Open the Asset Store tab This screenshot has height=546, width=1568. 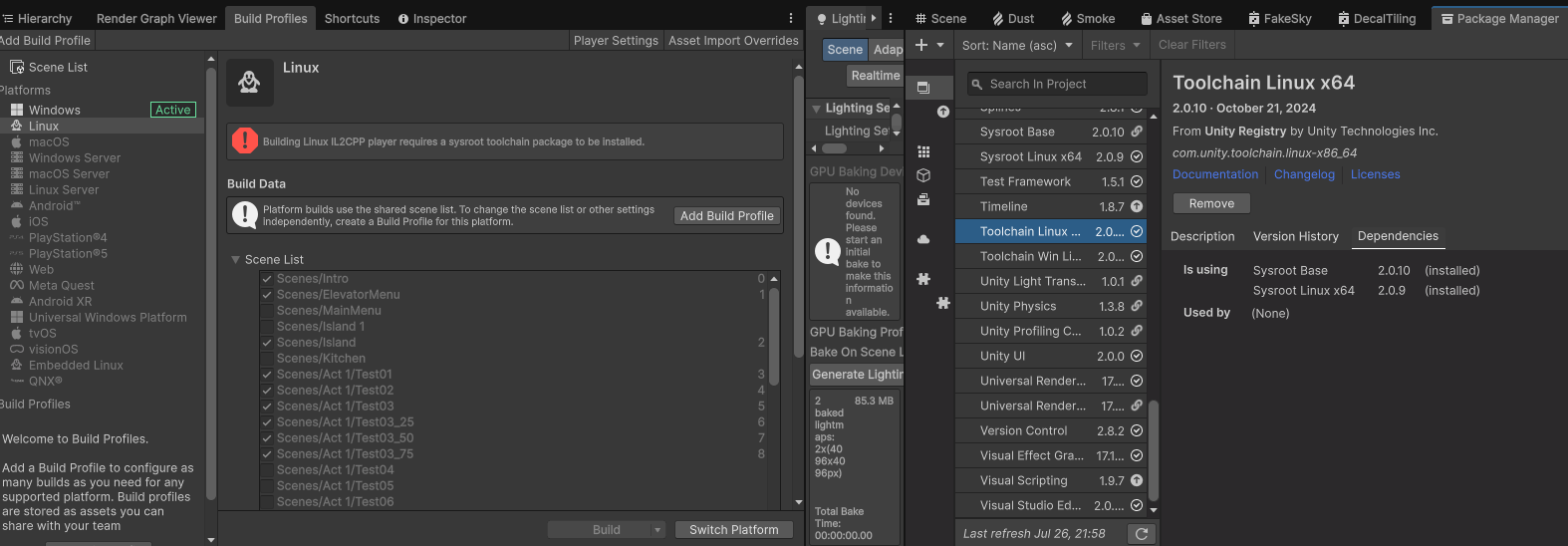coord(1180,18)
